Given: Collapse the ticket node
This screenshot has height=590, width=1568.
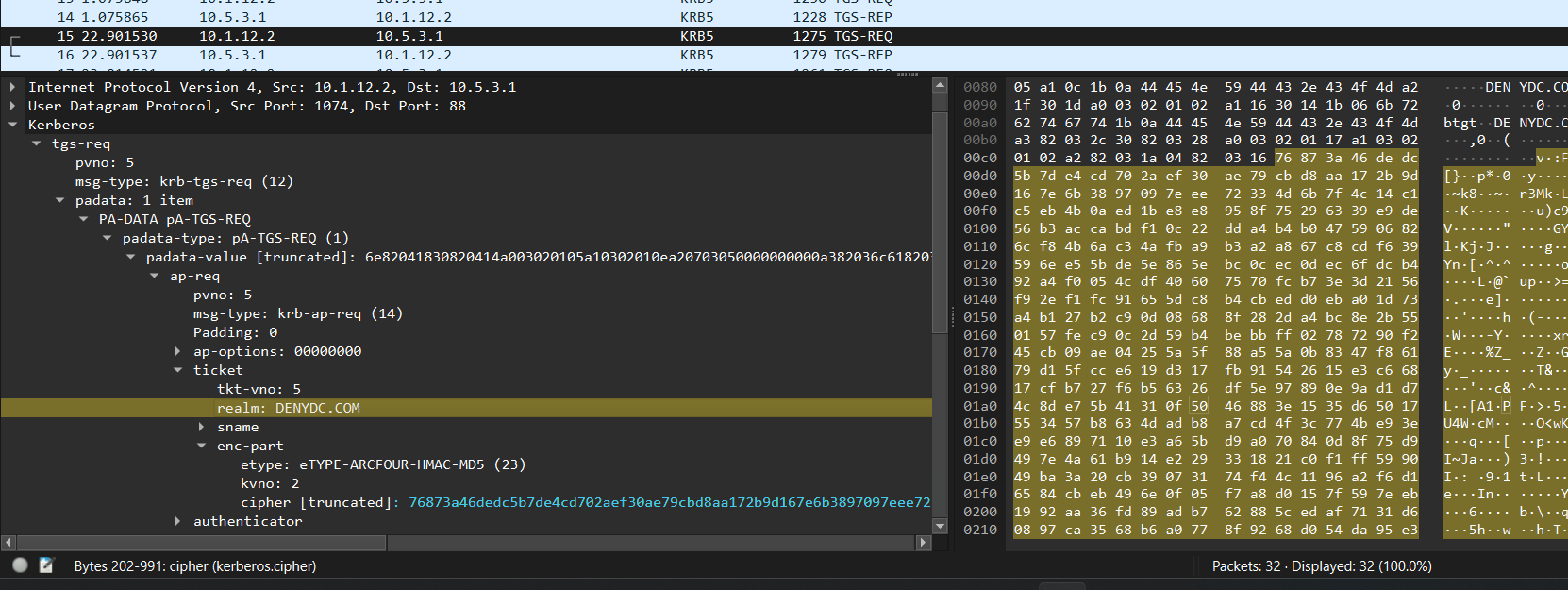Looking at the screenshot, I should click(x=177, y=370).
